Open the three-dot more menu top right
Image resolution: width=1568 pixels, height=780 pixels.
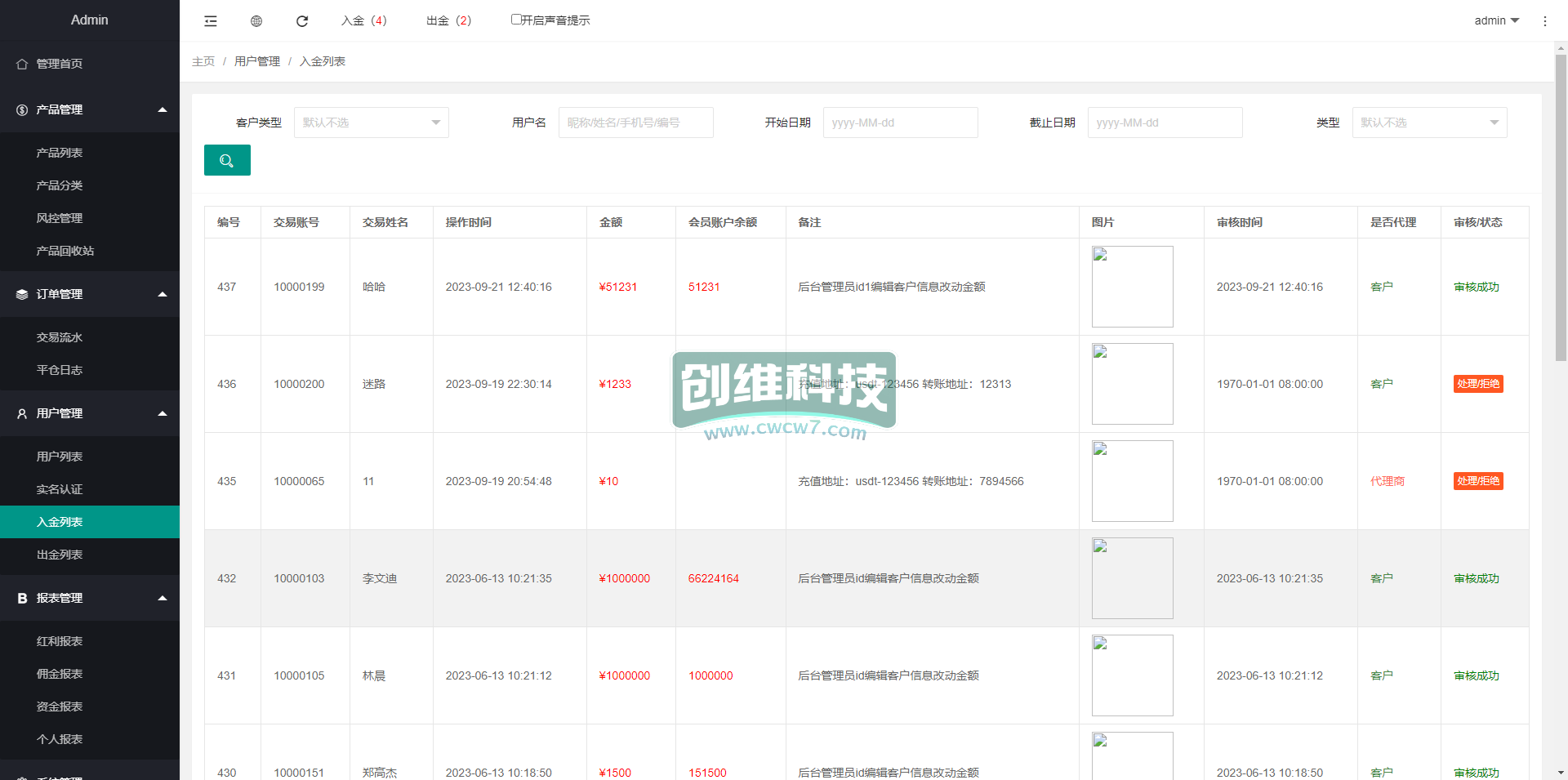(x=1544, y=21)
